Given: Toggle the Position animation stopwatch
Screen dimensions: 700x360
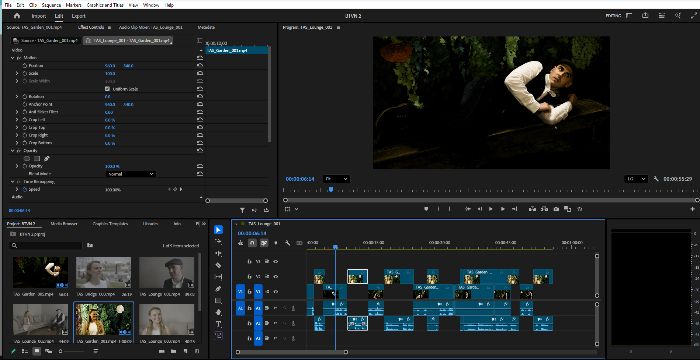Looking at the screenshot, I should [x=25, y=66].
